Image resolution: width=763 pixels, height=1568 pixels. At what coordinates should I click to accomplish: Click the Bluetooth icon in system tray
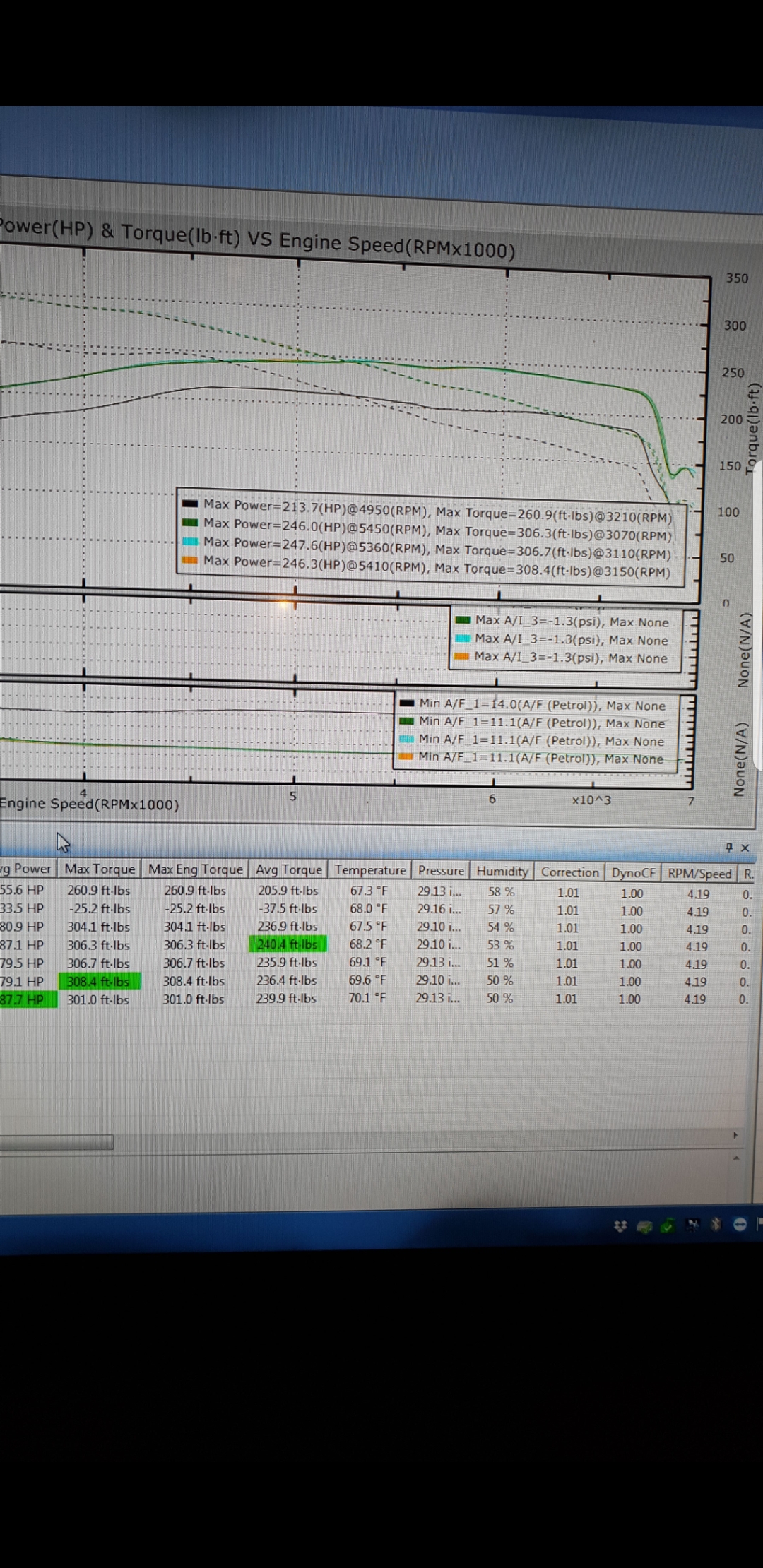click(x=716, y=1224)
